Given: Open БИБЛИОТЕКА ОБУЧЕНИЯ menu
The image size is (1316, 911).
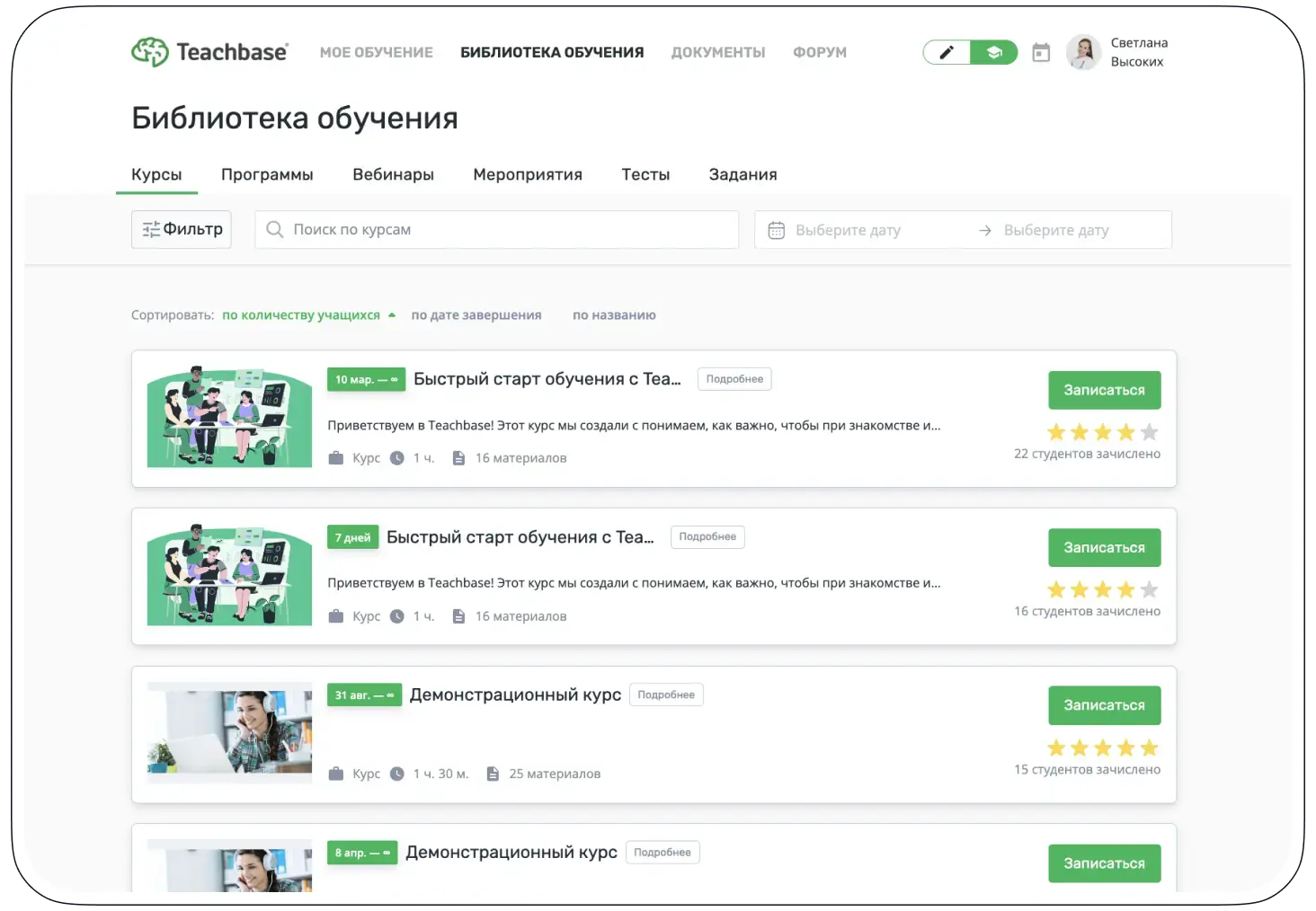Looking at the screenshot, I should (x=552, y=52).
